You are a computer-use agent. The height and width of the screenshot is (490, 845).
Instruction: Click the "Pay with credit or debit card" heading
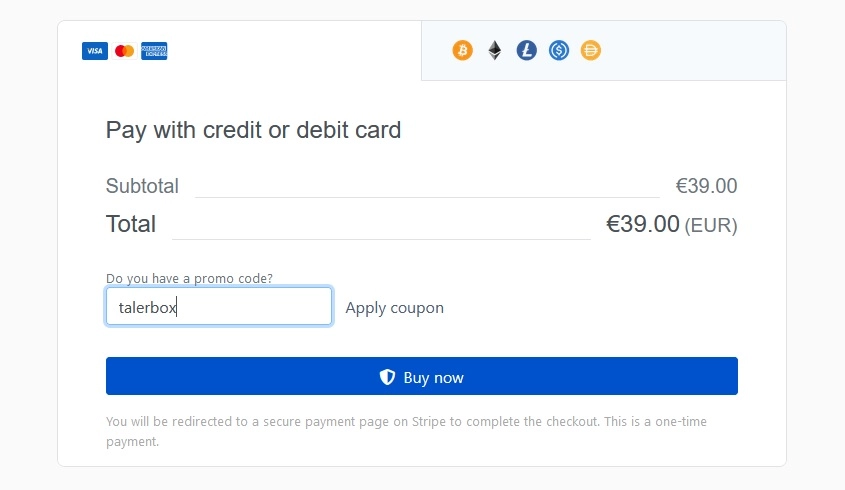[x=253, y=129]
